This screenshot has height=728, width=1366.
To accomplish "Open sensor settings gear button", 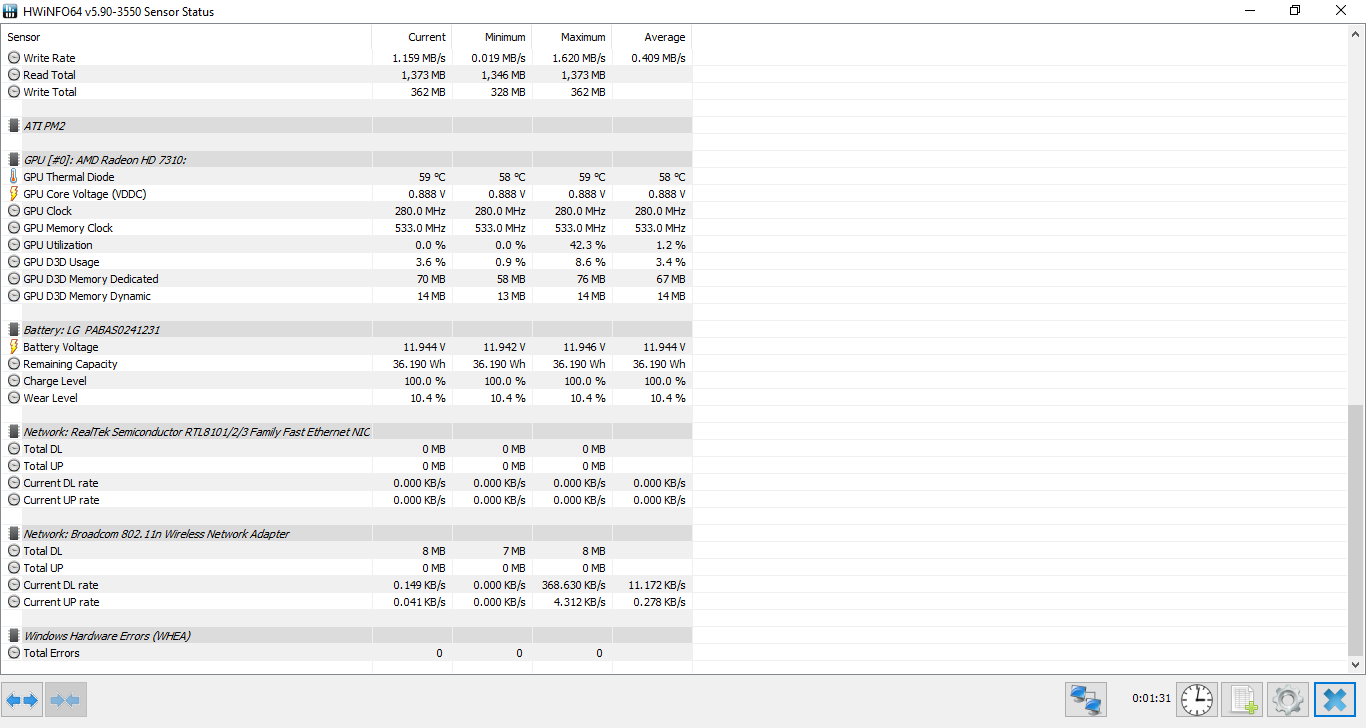I will tap(1286, 699).
